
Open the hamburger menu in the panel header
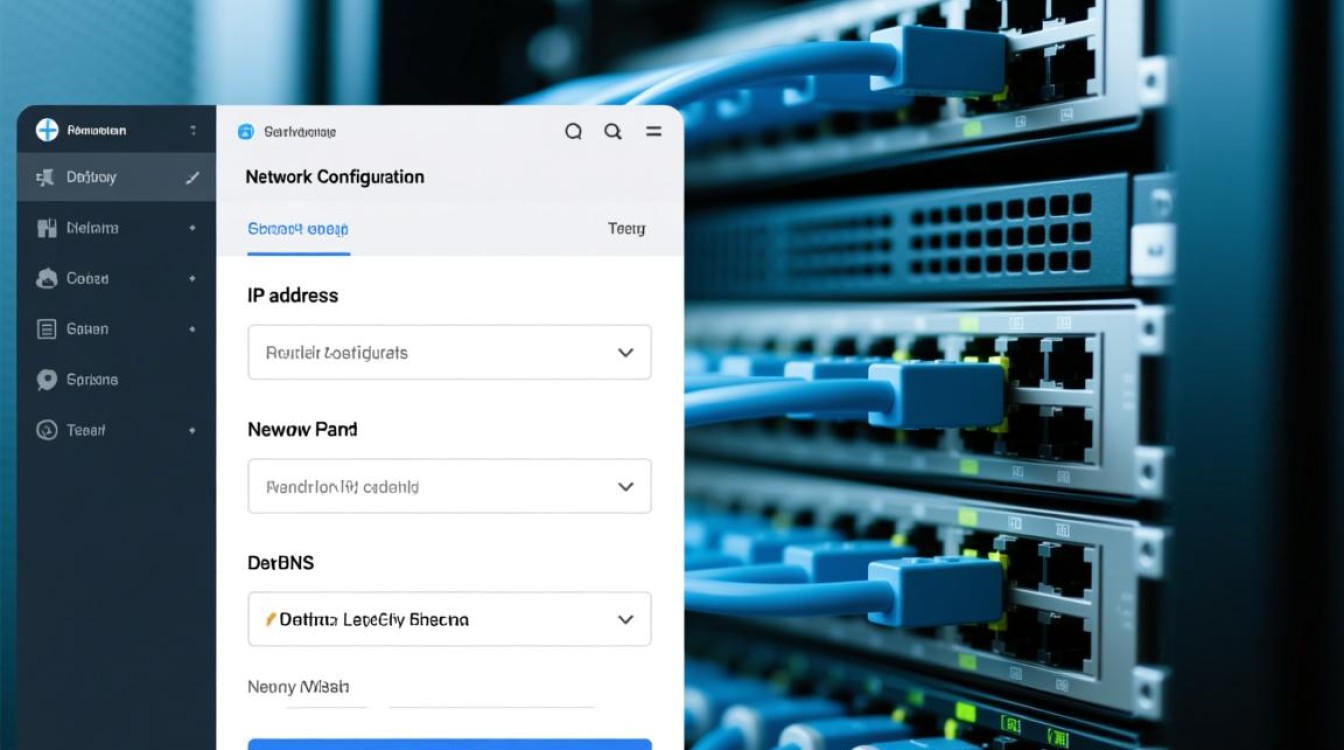click(653, 131)
